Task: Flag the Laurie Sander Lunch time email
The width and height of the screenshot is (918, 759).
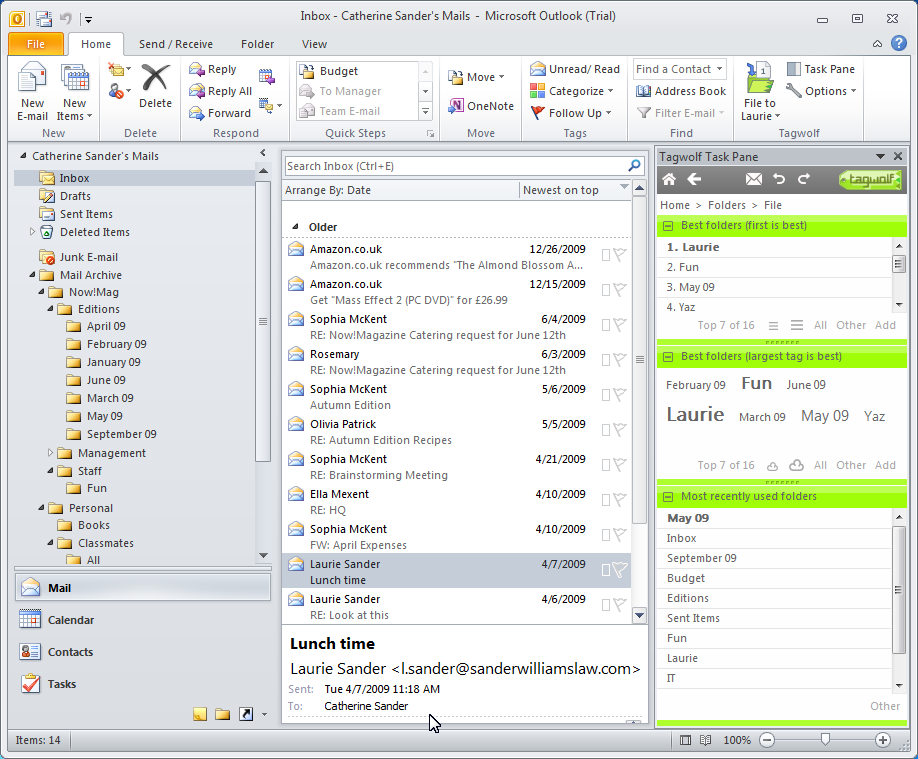Action: pos(620,569)
